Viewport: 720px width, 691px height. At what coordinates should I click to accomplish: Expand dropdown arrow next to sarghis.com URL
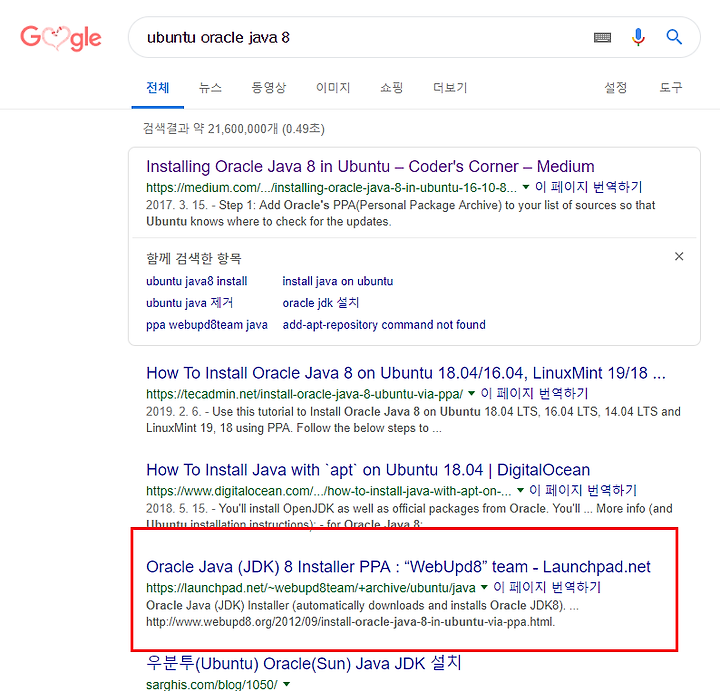pyautogui.click(x=287, y=684)
